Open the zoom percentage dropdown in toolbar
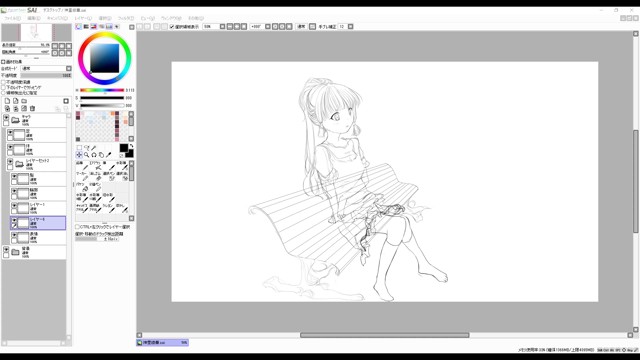Image resolution: width=640 pixels, height=360 pixels. coord(222,27)
